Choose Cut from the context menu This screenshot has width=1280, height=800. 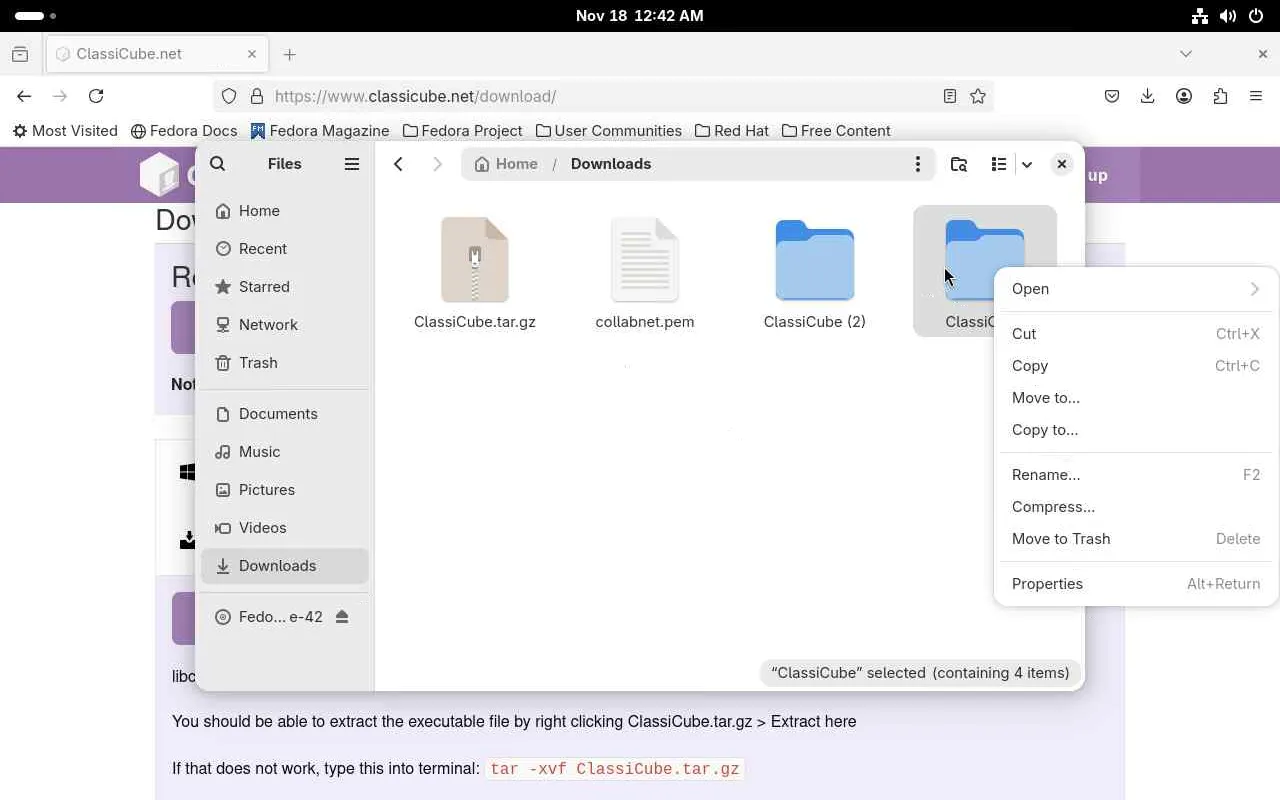[1136, 334]
